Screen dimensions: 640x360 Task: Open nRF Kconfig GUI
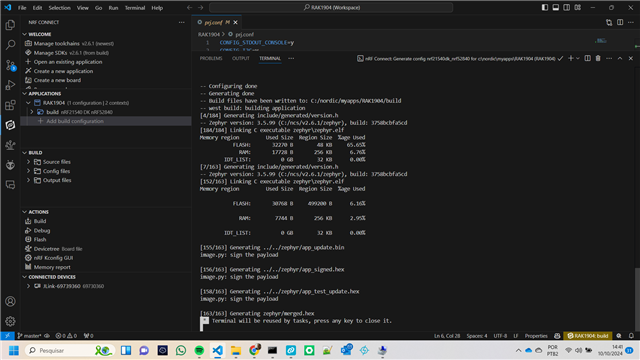(x=53, y=258)
